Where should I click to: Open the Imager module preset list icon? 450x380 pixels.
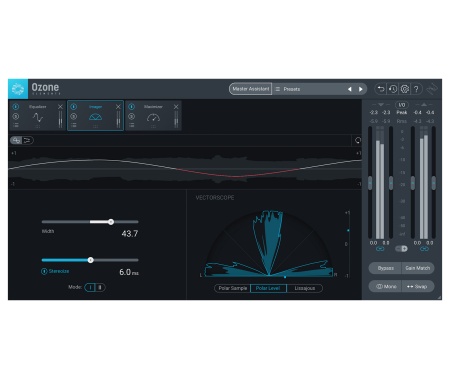pos(74,125)
